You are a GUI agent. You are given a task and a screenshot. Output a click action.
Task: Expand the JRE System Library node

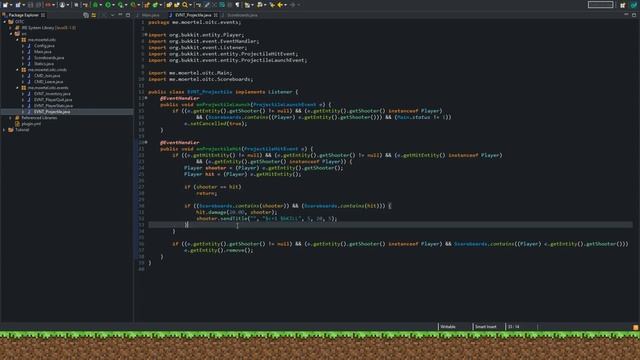tap(11, 28)
